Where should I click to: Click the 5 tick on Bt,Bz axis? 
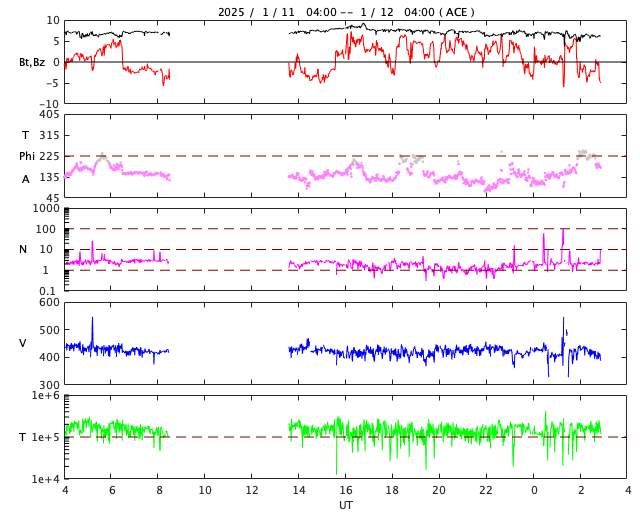click(56, 41)
